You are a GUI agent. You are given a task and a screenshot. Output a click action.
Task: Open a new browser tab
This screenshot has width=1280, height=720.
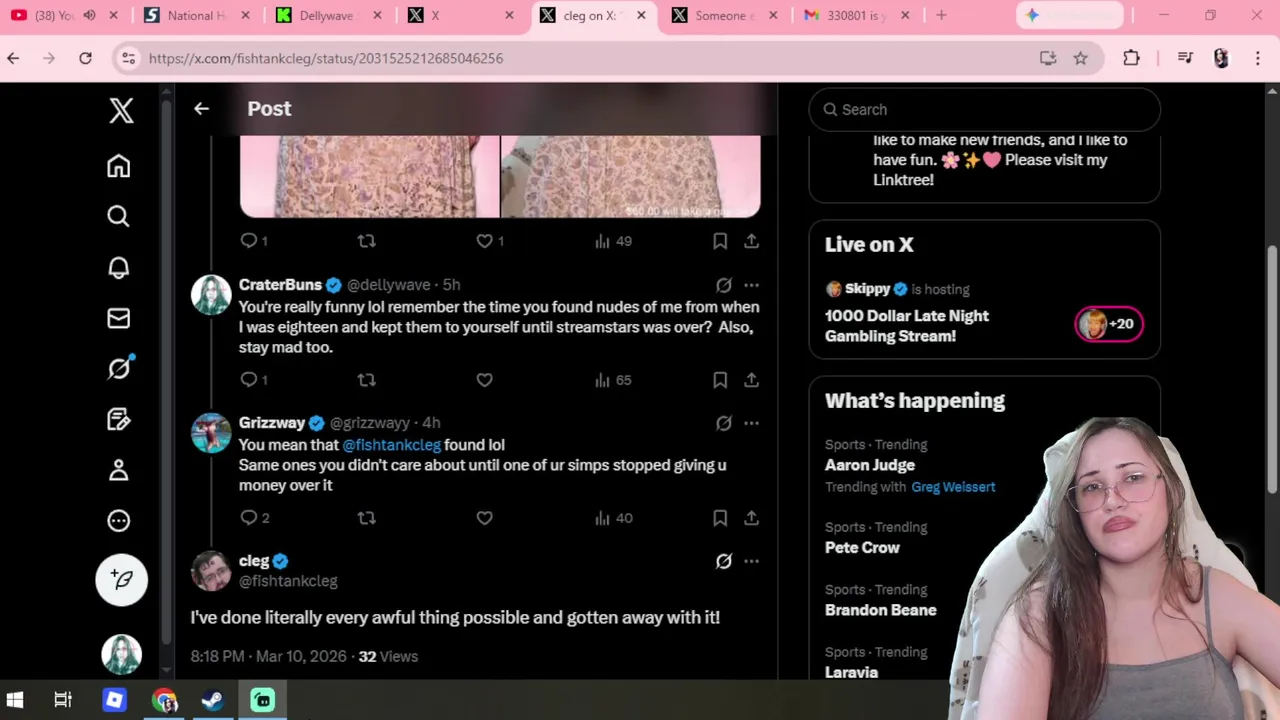(x=941, y=15)
